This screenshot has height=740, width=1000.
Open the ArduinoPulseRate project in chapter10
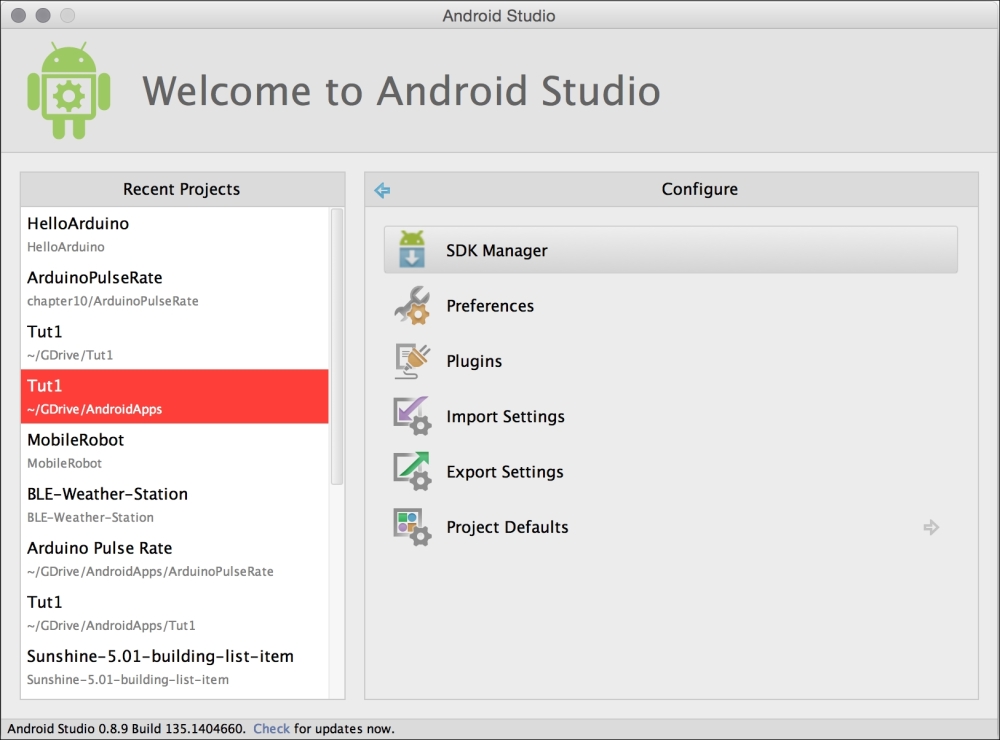(175, 288)
